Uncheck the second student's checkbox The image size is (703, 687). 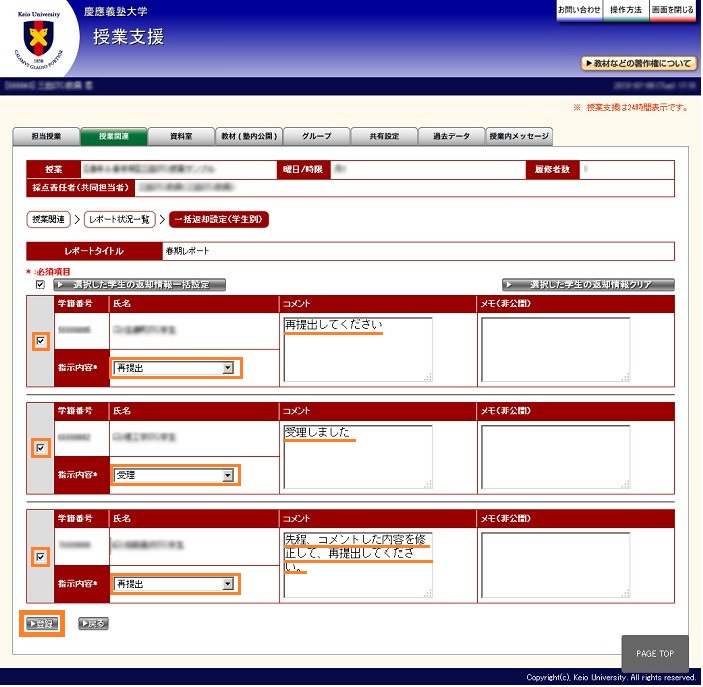pos(40,448)
